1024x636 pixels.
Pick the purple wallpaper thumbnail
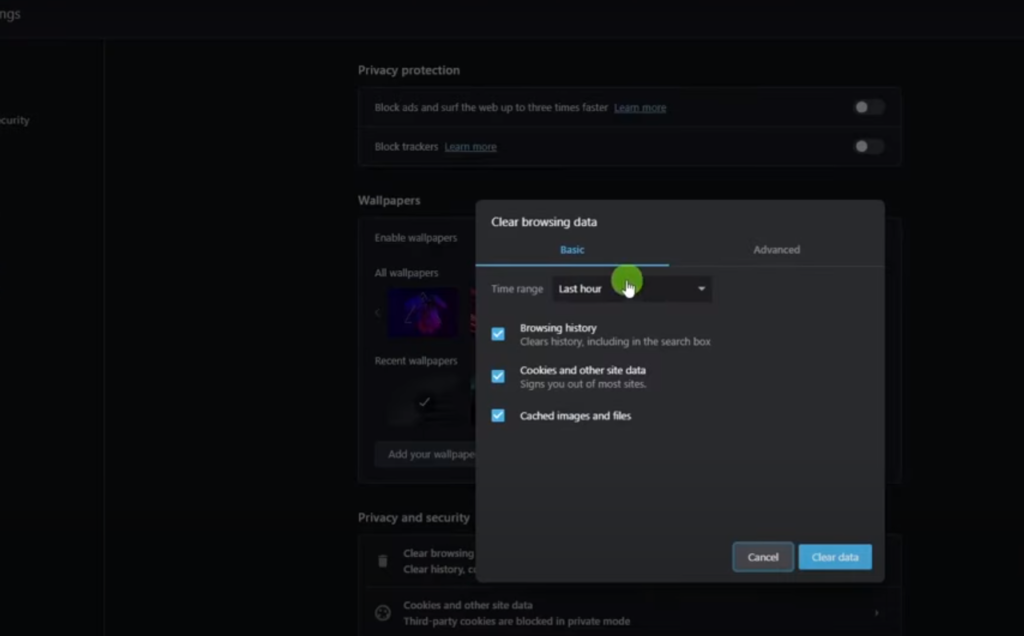pyautogui.click(x=423, y=313)
